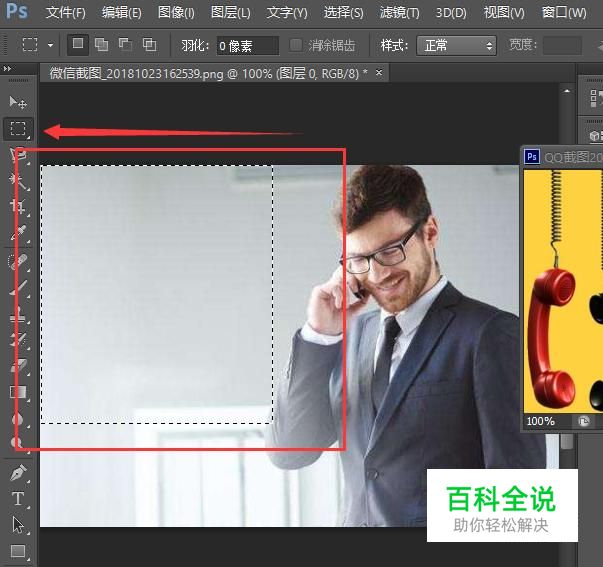Click the Ps icon of QQ截图 window
This screenshot has height=567, width=603.
(532, 157)
